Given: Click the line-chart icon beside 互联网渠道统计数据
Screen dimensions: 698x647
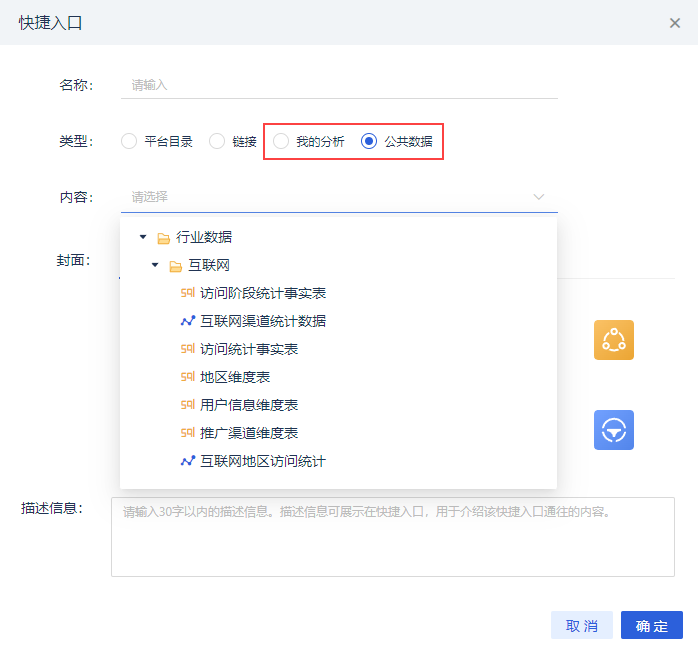Looking at the screenshot, I should point(188,321).
